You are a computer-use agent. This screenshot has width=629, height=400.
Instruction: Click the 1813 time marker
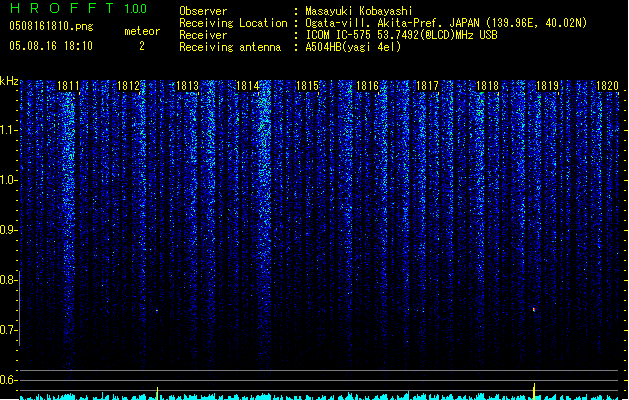[x=188, y=86]
